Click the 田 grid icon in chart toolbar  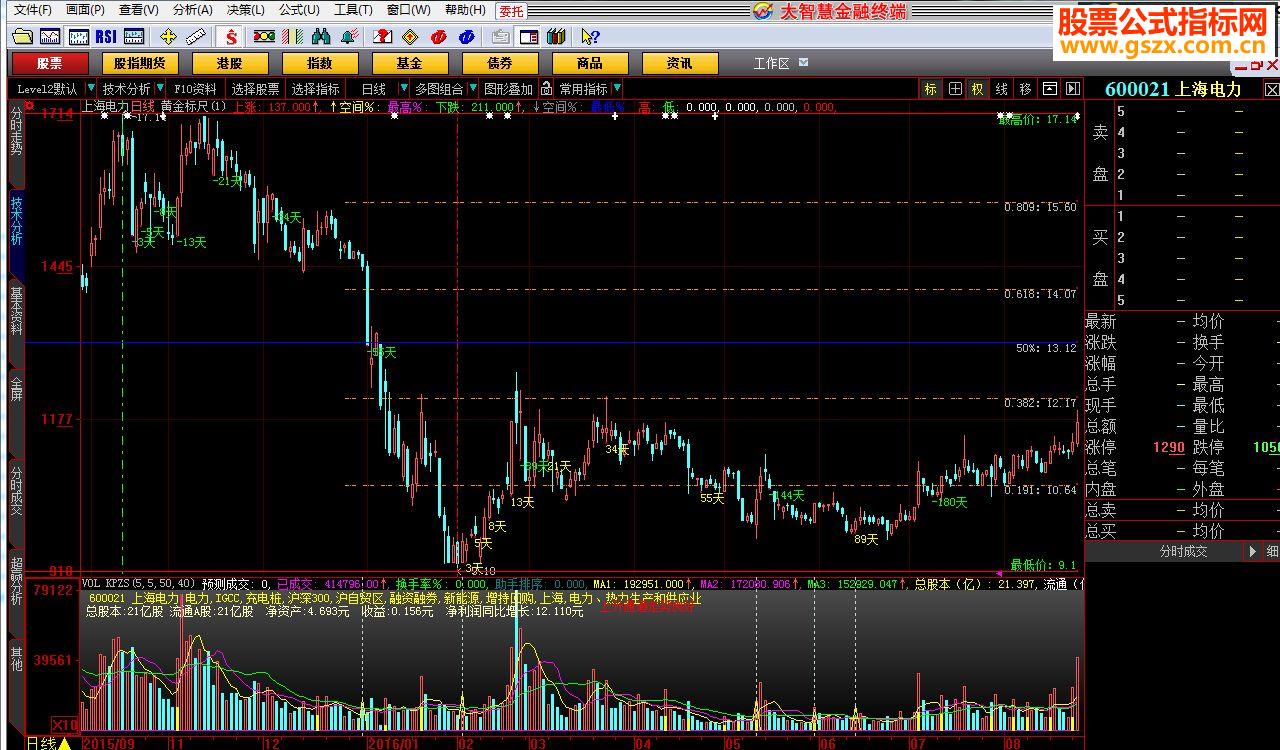pyautogui.click(x=955, y=89)
